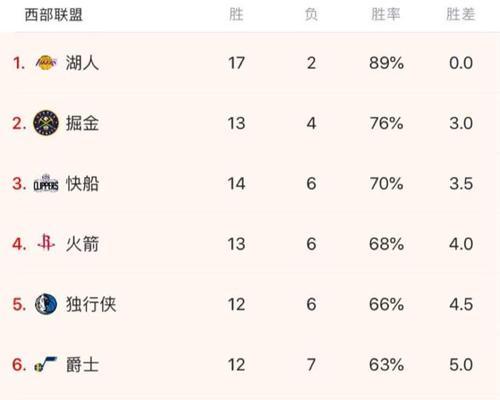Click the Rockets team logo
This screenshot has width=500, height=400.
(46, 242)
